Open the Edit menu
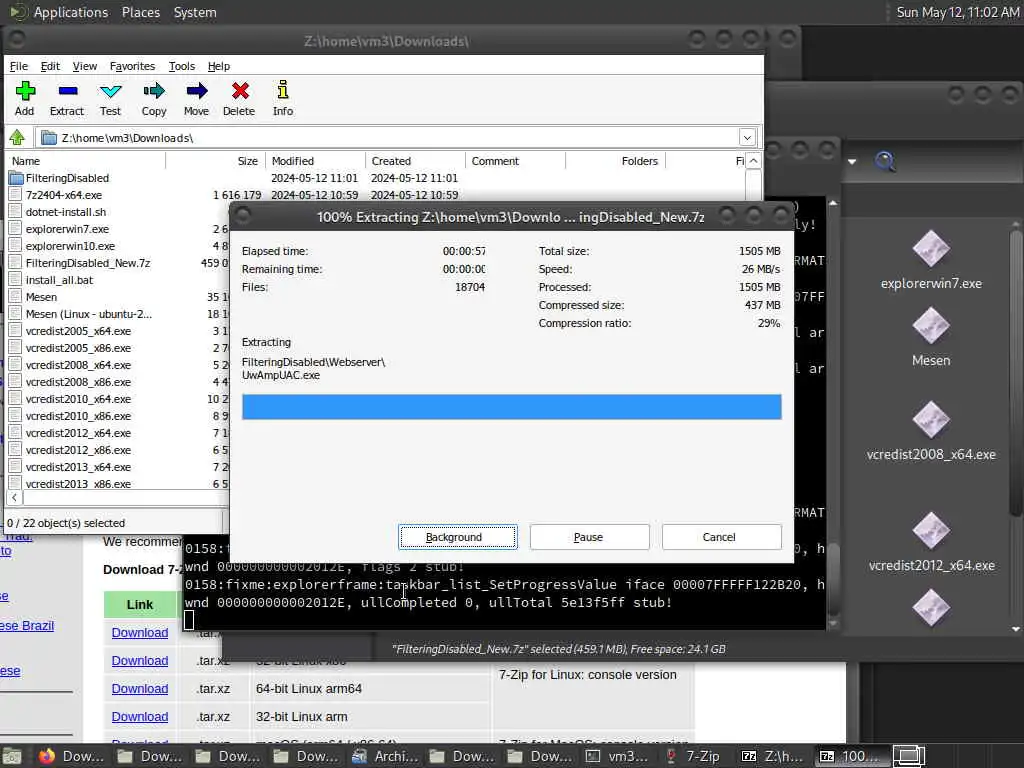This screenshot has width=1024, height=768. click(50, 66)
